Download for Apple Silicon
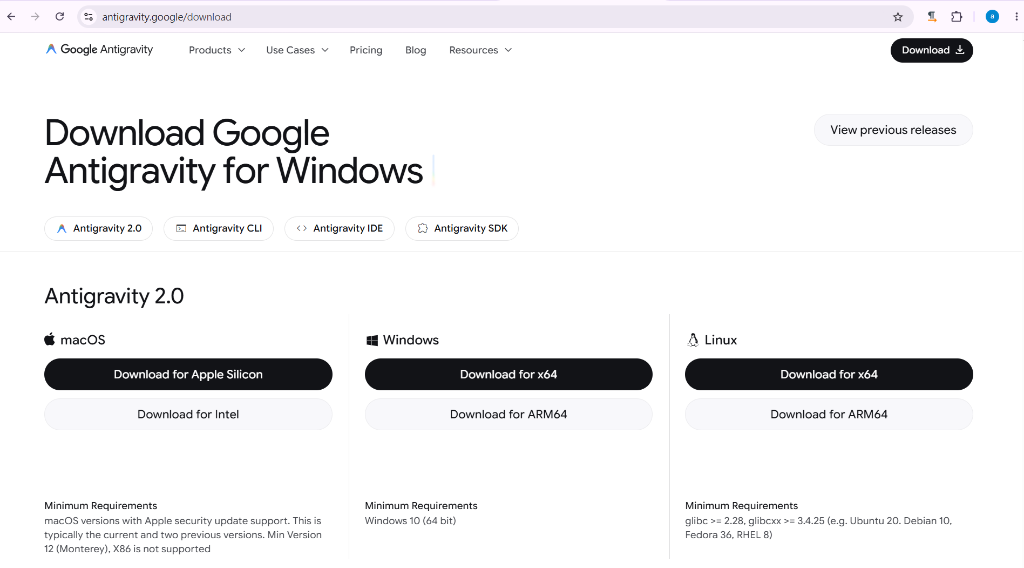Viewport: 1024px width, 568px height. (x=188, y=374)
